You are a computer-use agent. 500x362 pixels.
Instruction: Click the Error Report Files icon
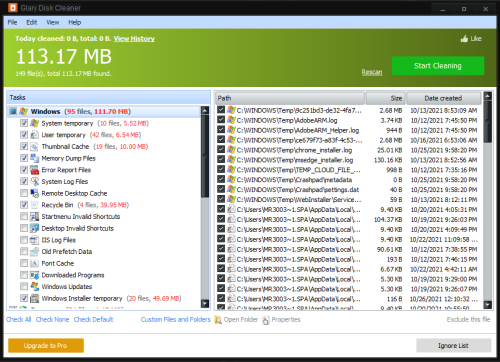[35, 170]
